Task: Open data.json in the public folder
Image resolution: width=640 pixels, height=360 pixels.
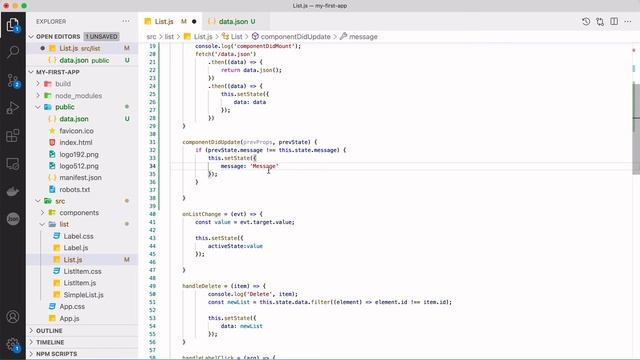Action: (73, 119)
